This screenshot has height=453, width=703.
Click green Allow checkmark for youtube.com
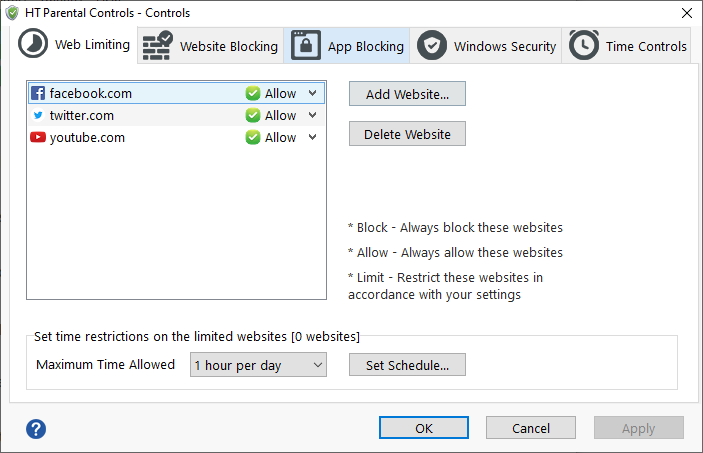click(253, 137)
